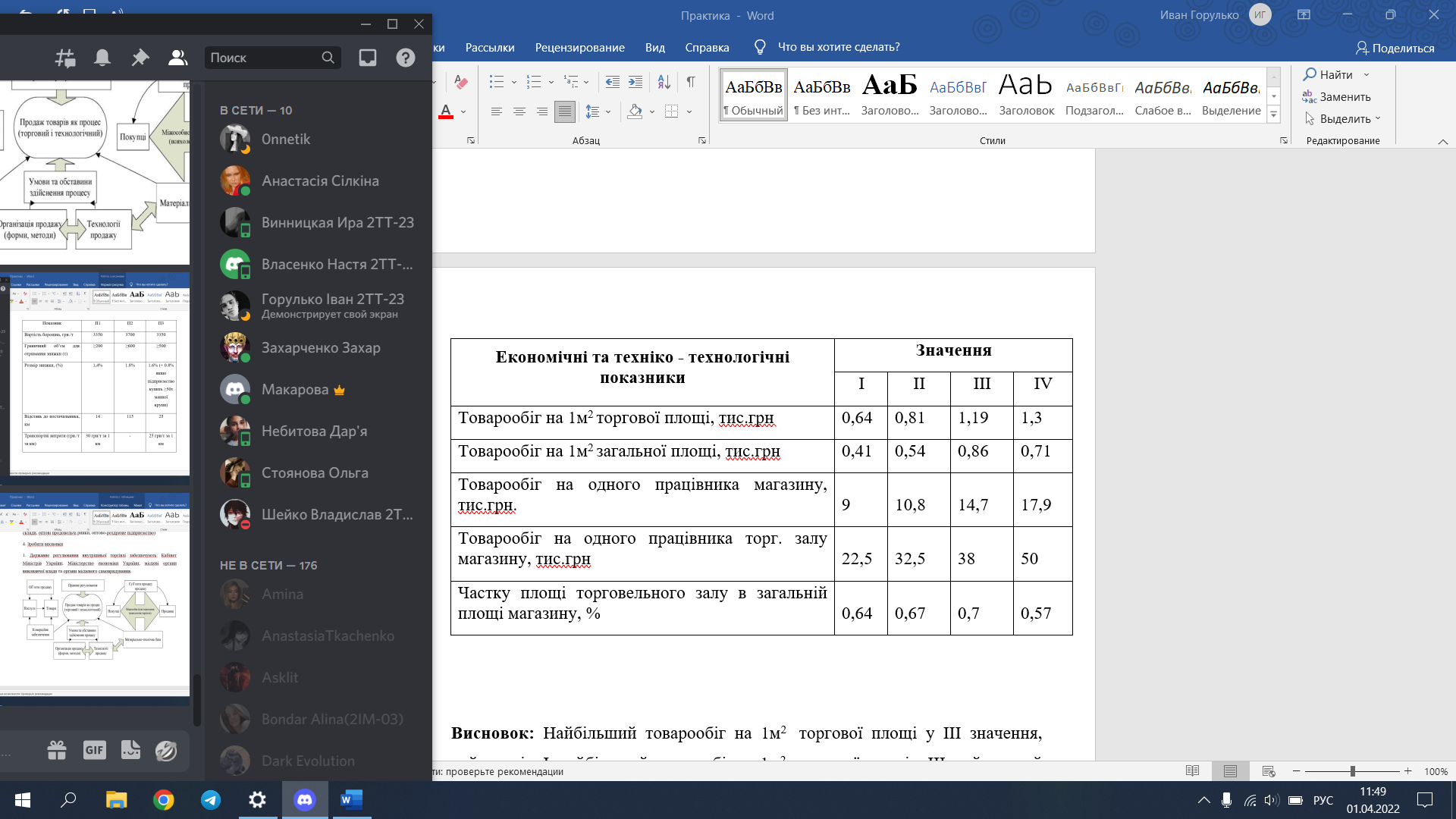Apply borders button in paragraph group
Viewport: 1456px width, 819px height.
(x=671, y=111)
